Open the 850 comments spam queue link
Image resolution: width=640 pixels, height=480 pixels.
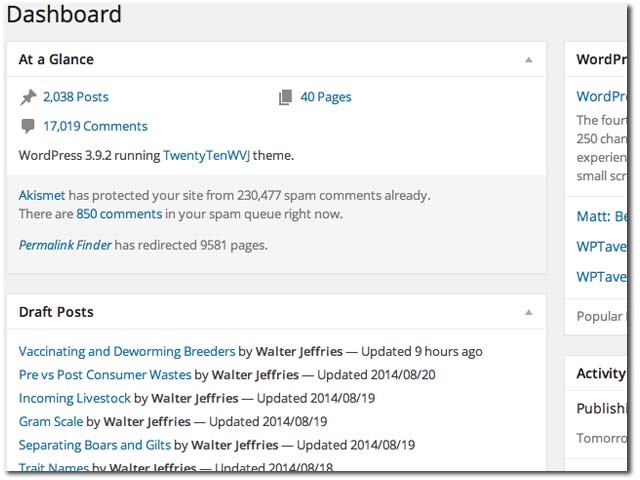click(x=119, y=214)
